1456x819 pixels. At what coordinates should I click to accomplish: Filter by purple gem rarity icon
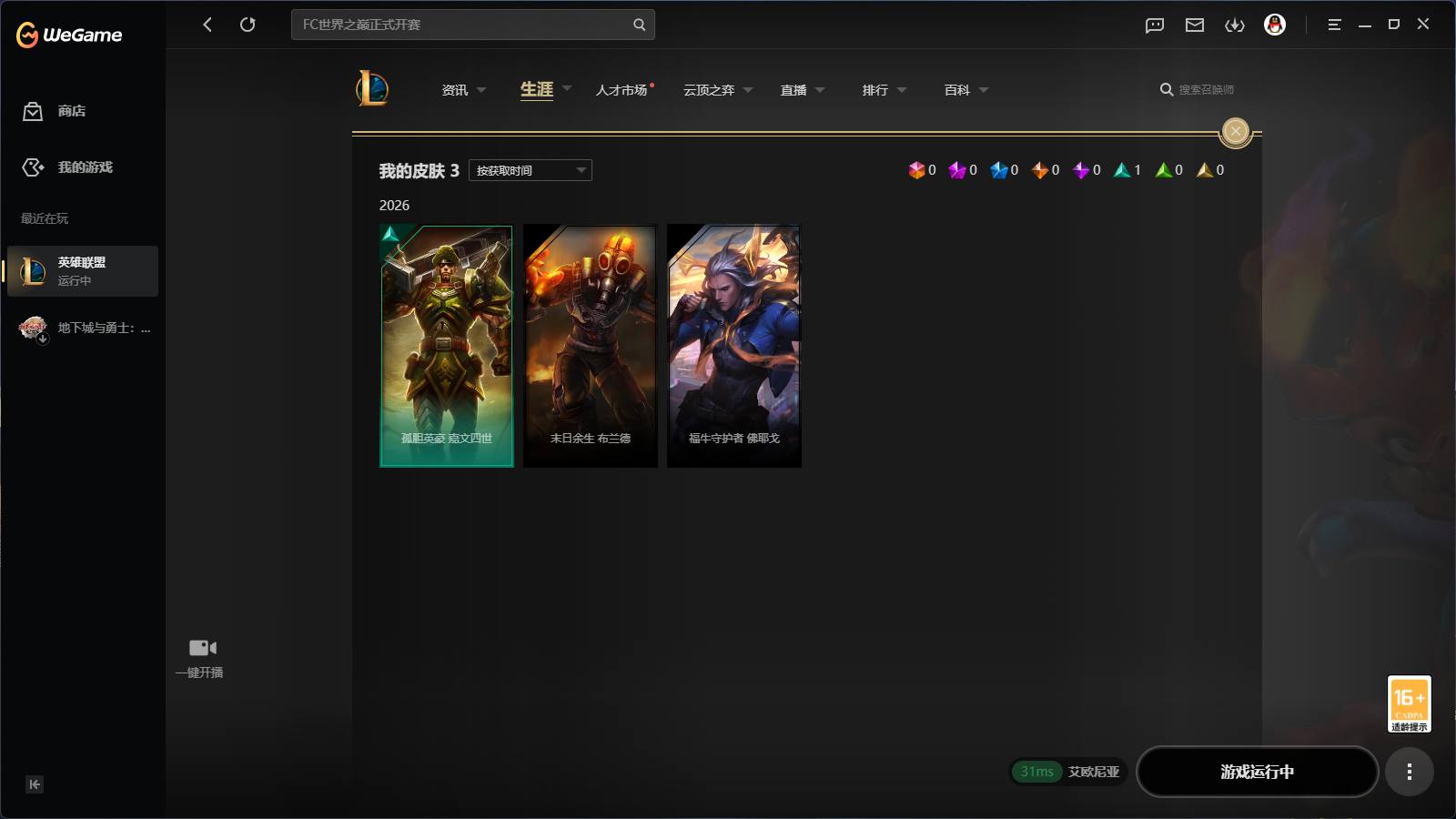point(1080,170)
